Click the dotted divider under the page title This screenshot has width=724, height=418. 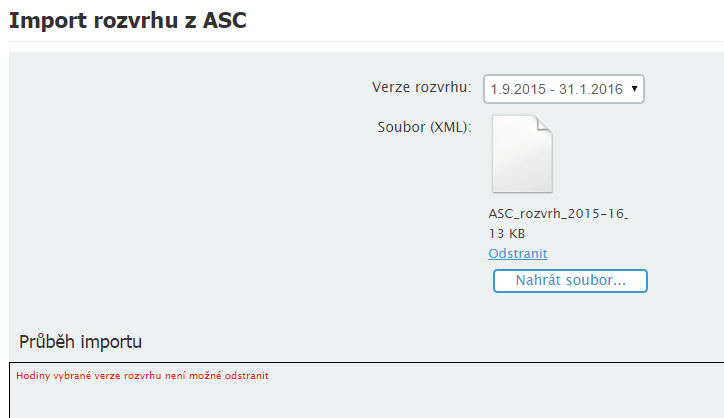pos(367,42)
